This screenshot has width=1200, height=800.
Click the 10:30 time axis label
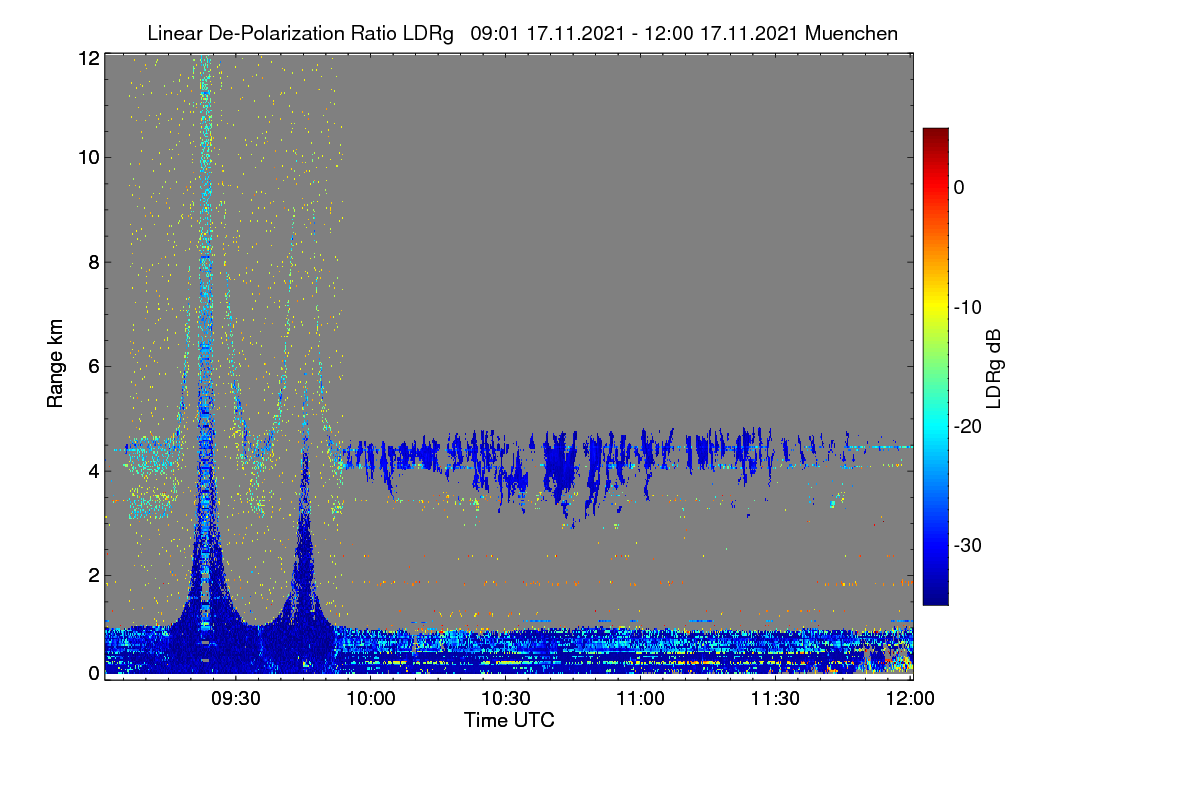coord(506,698)
